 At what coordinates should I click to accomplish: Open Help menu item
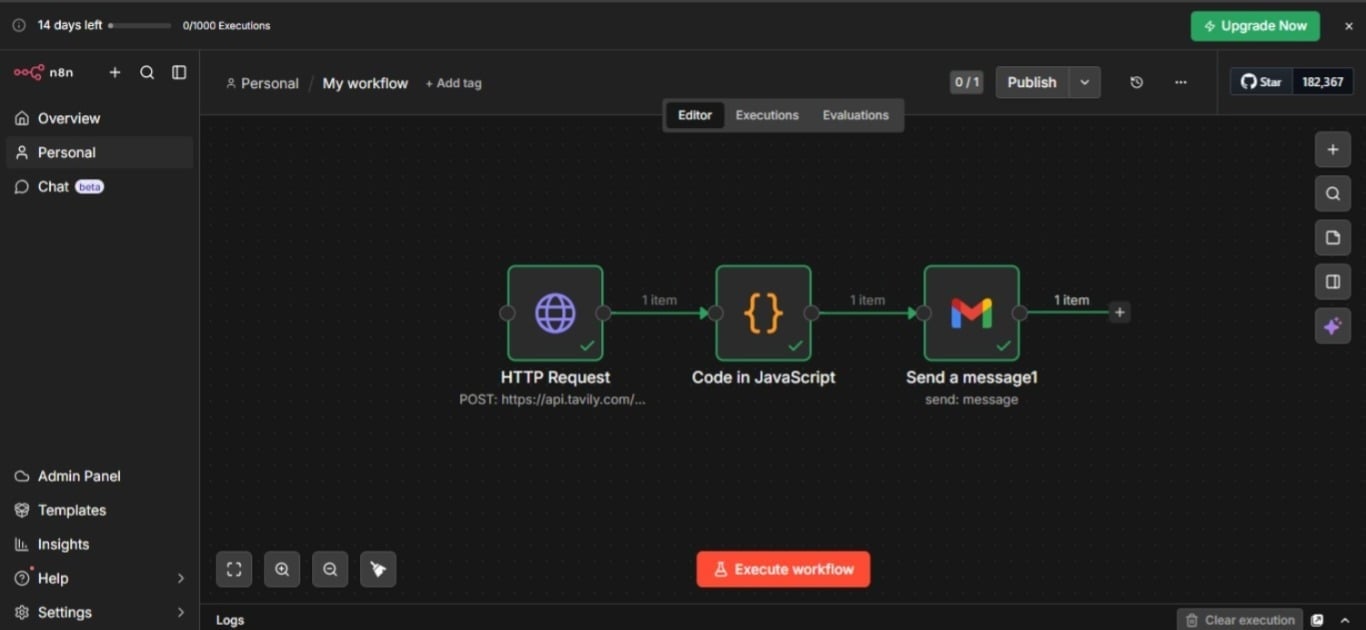click(53, 578)
